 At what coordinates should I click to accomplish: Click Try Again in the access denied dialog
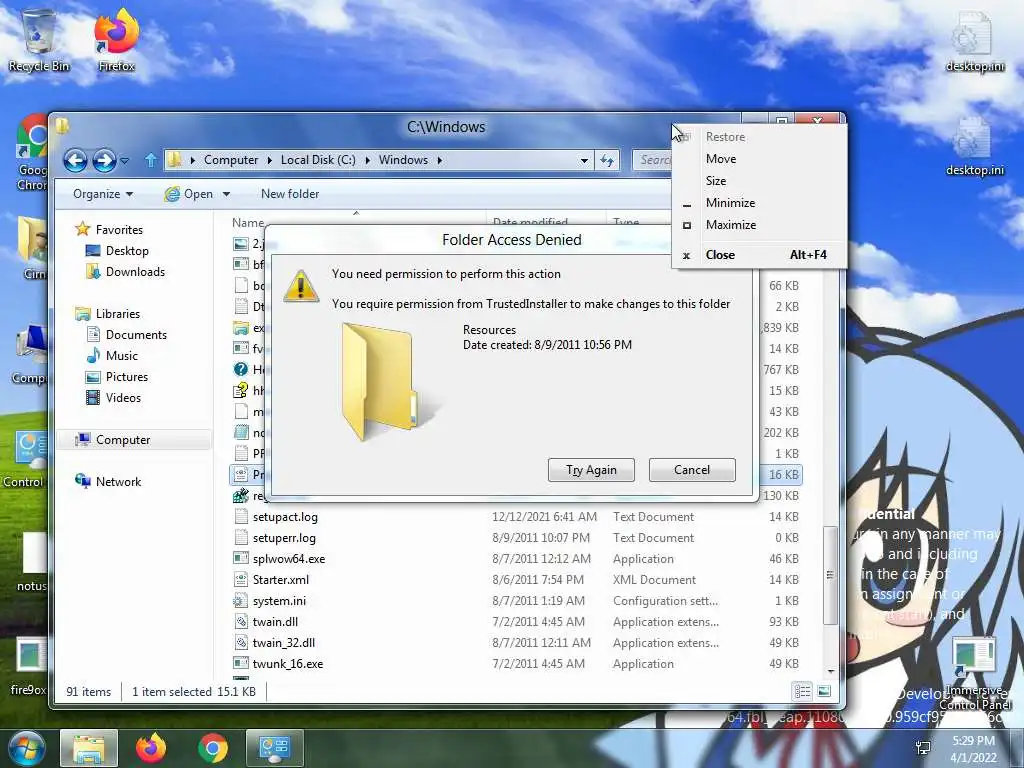pyautogui.click(x=591, y=470)
